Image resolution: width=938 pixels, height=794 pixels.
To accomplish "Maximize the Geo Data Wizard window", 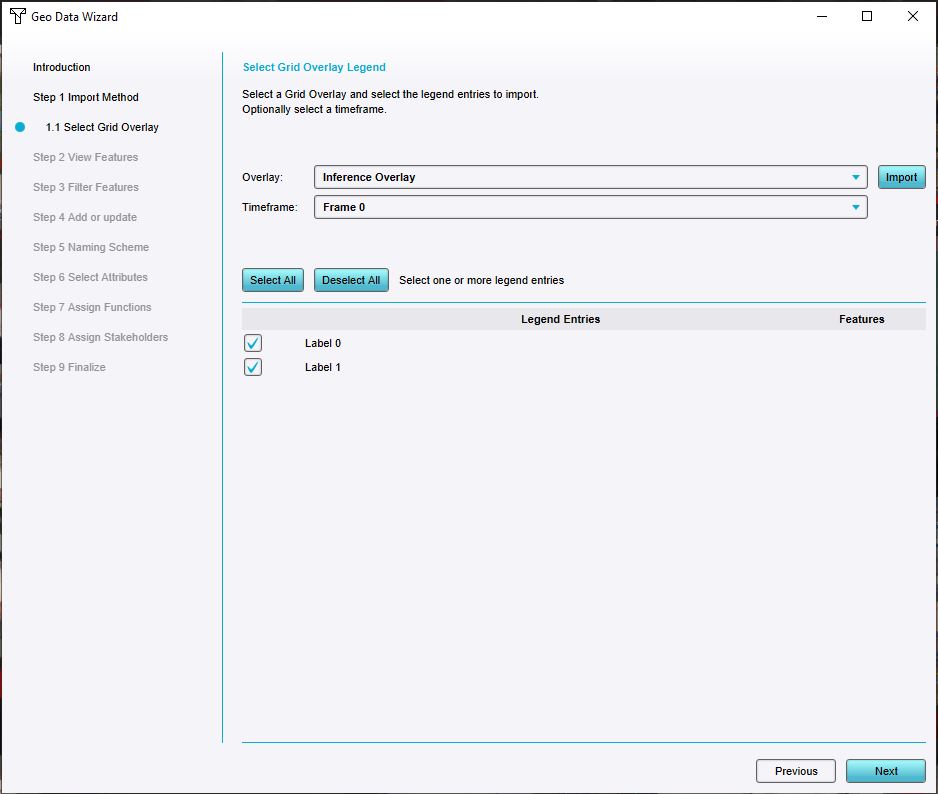I will [867, 16].
